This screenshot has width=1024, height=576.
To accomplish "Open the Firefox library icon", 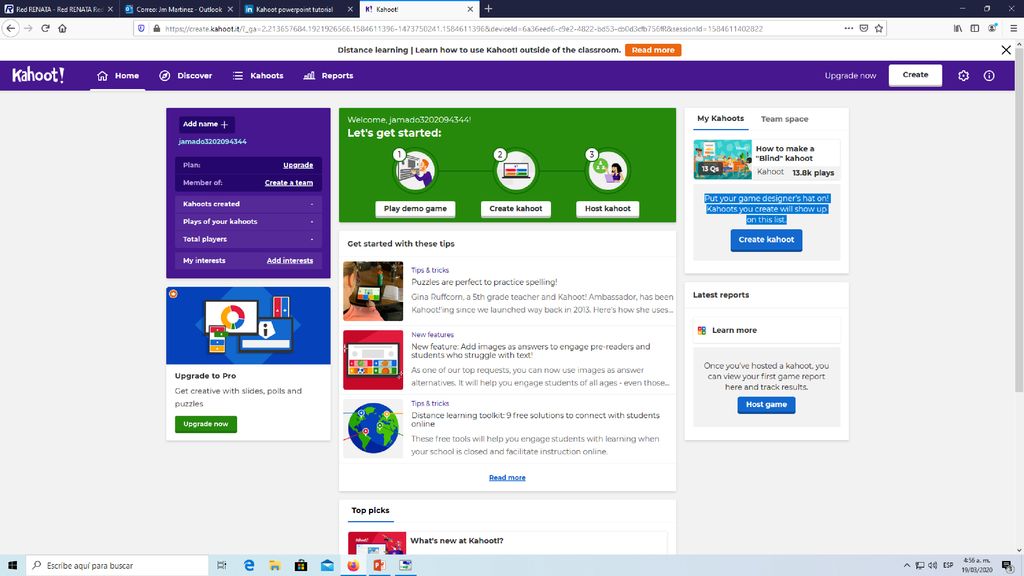I will tap(957, 29).
